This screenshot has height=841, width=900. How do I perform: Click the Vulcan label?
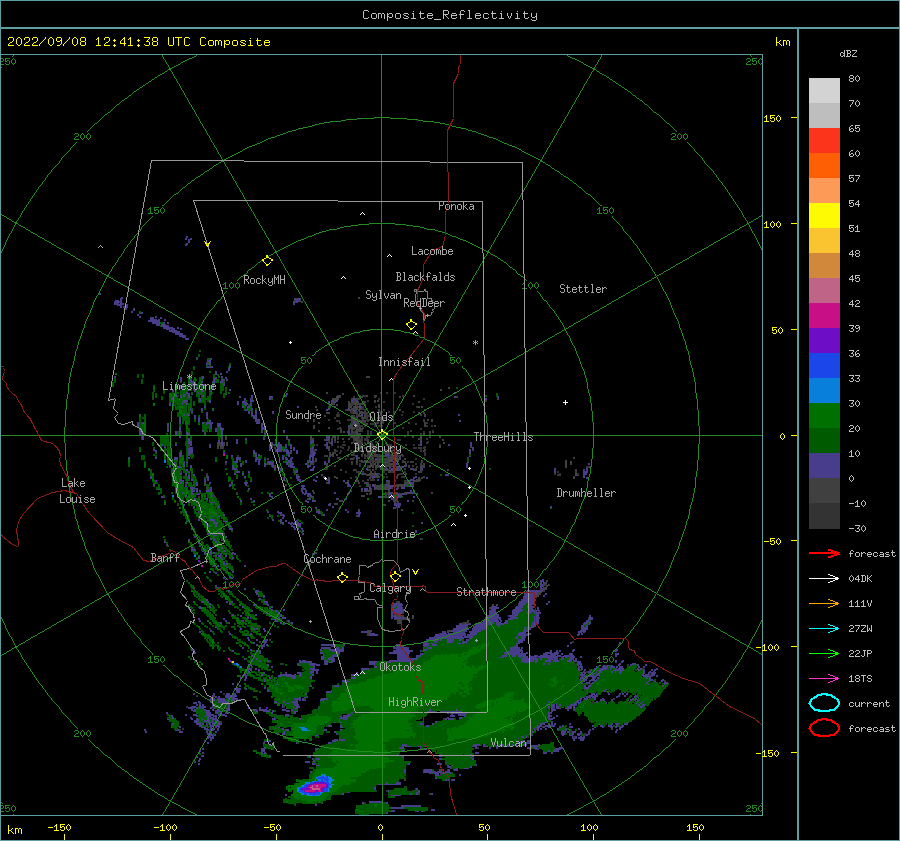pyautogui.click(x=509, y=743)
